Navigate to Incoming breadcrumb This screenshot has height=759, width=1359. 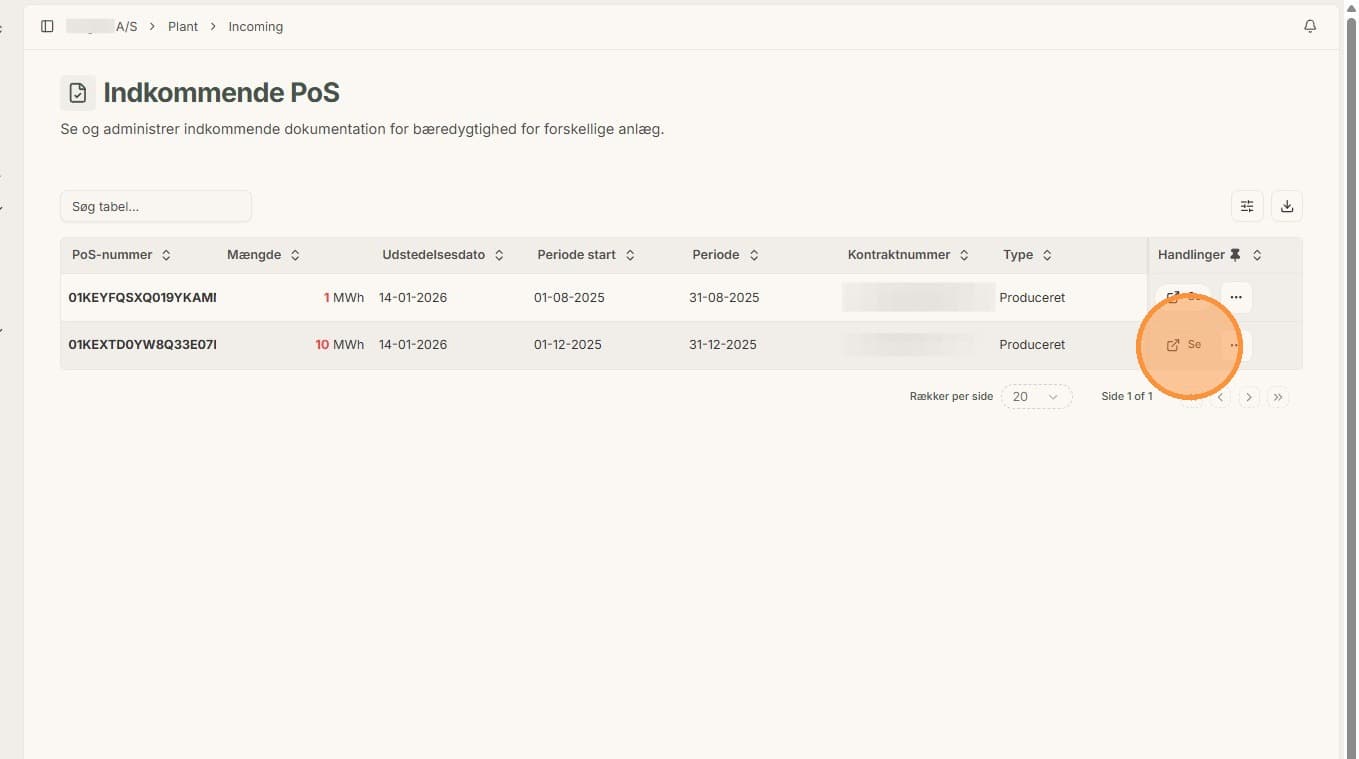tap(255, 27)
